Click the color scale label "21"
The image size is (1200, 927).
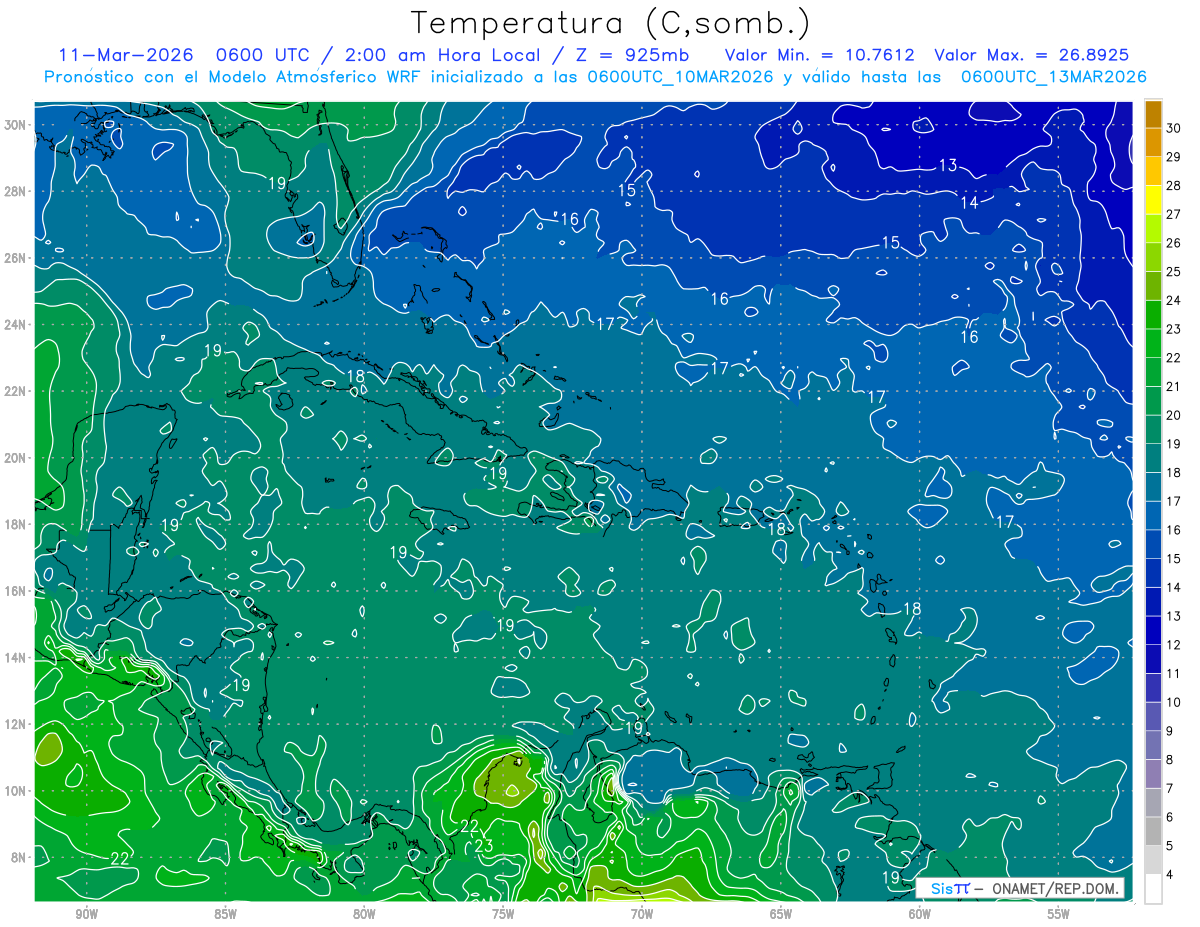pos(1174,386)
